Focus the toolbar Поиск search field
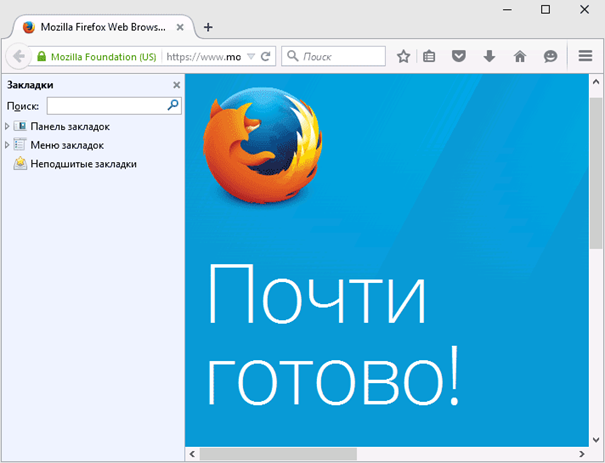605x463 pixels. (x=333, y=56)
